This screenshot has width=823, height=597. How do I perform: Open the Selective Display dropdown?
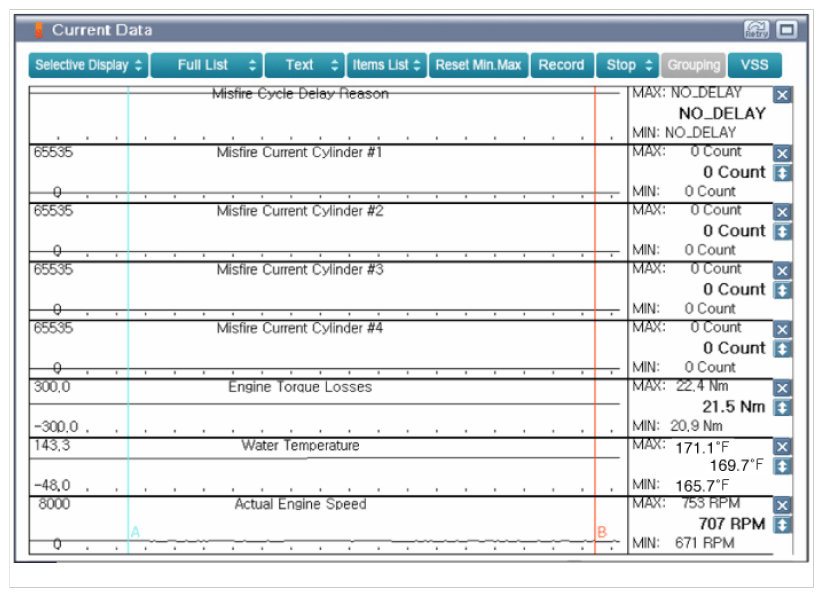click(x=88, y=65)
